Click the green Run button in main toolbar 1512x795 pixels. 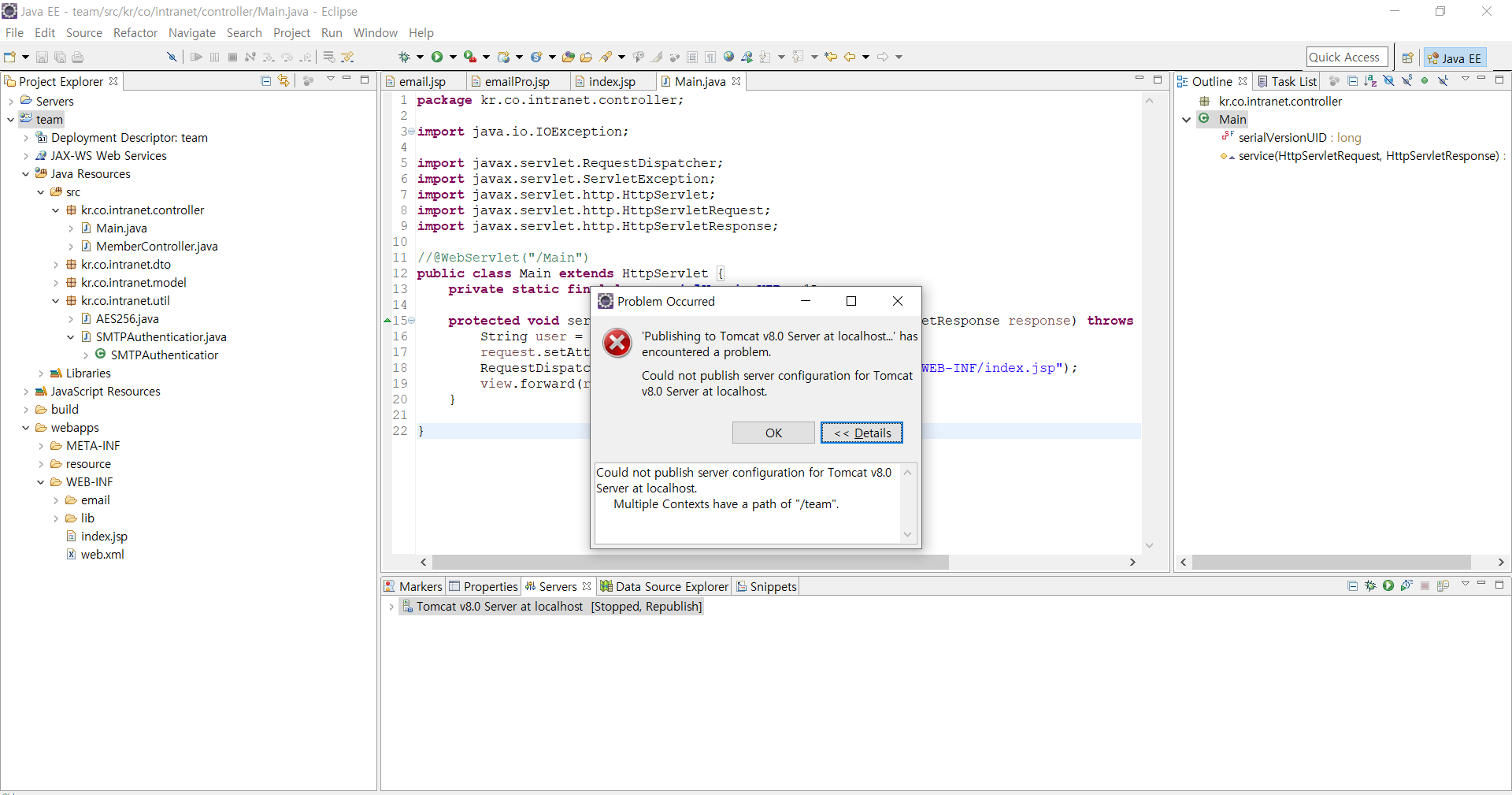pos(437,57)
